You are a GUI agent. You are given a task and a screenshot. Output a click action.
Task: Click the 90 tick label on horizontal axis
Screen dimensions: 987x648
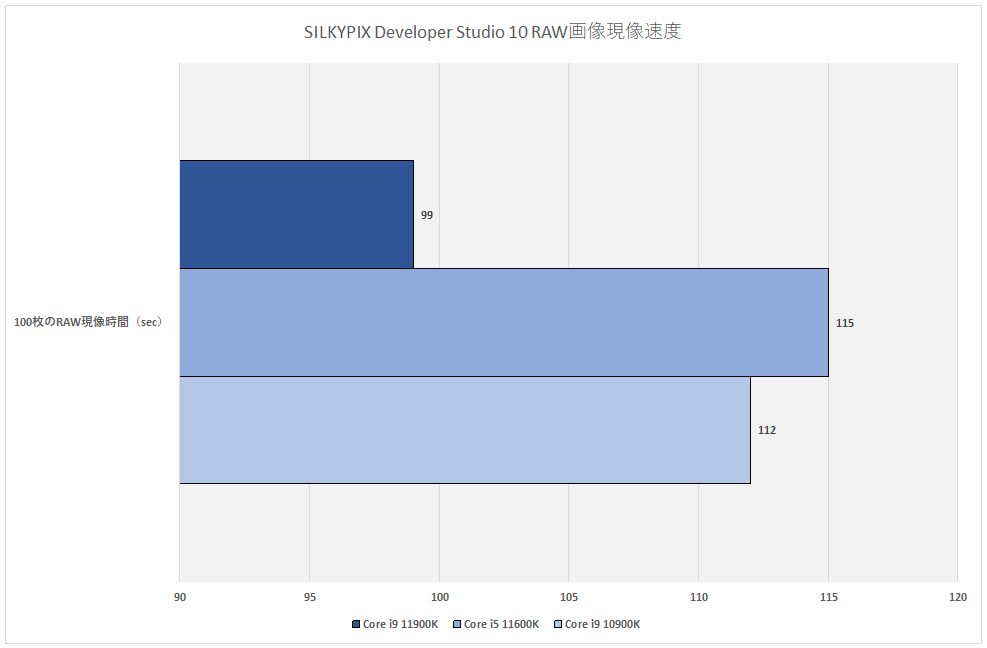[180, 598]
